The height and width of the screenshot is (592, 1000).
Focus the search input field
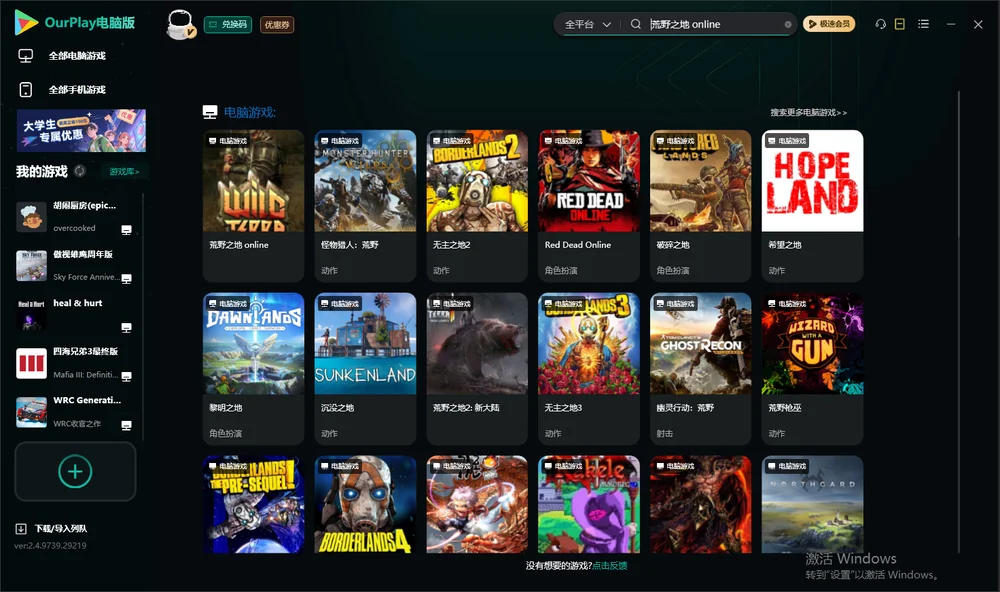pos(714,24)
